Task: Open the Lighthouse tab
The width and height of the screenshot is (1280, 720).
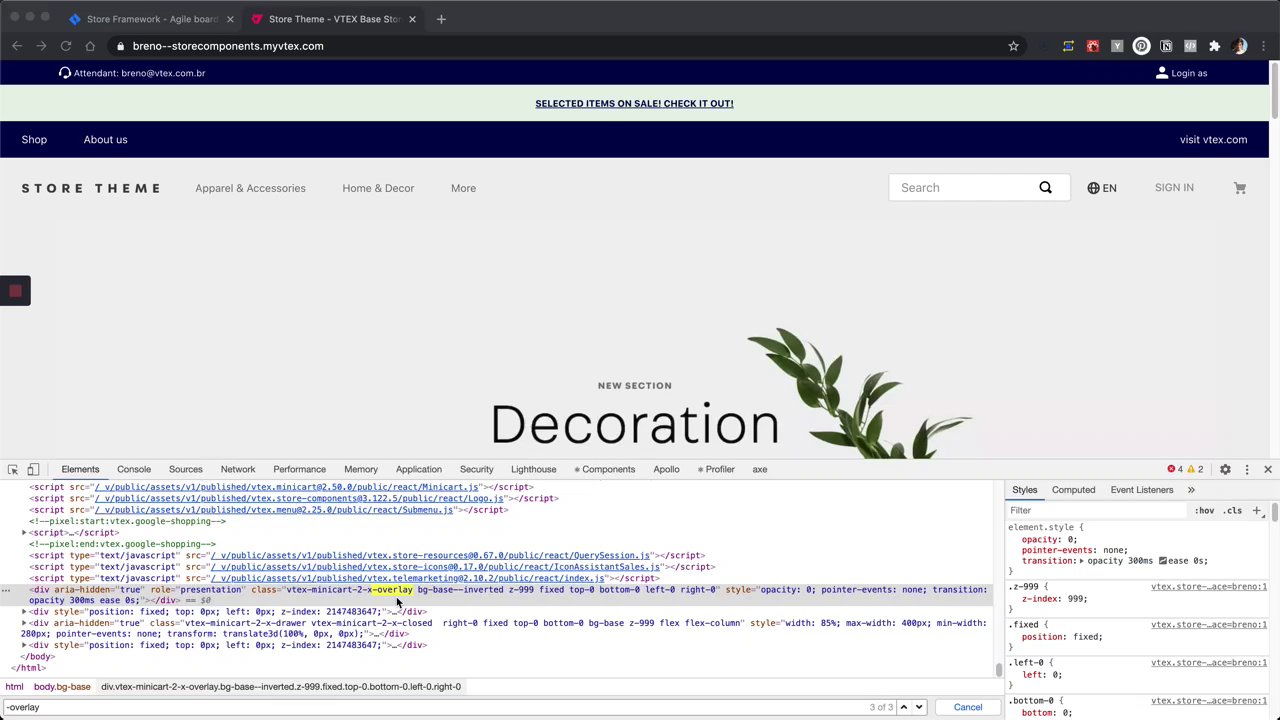Action: point(533,469)
